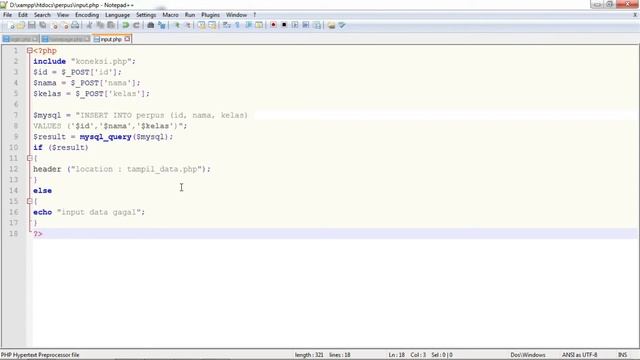
Task: Play back the recorded macro icon
Action: [x=295, y=25]
